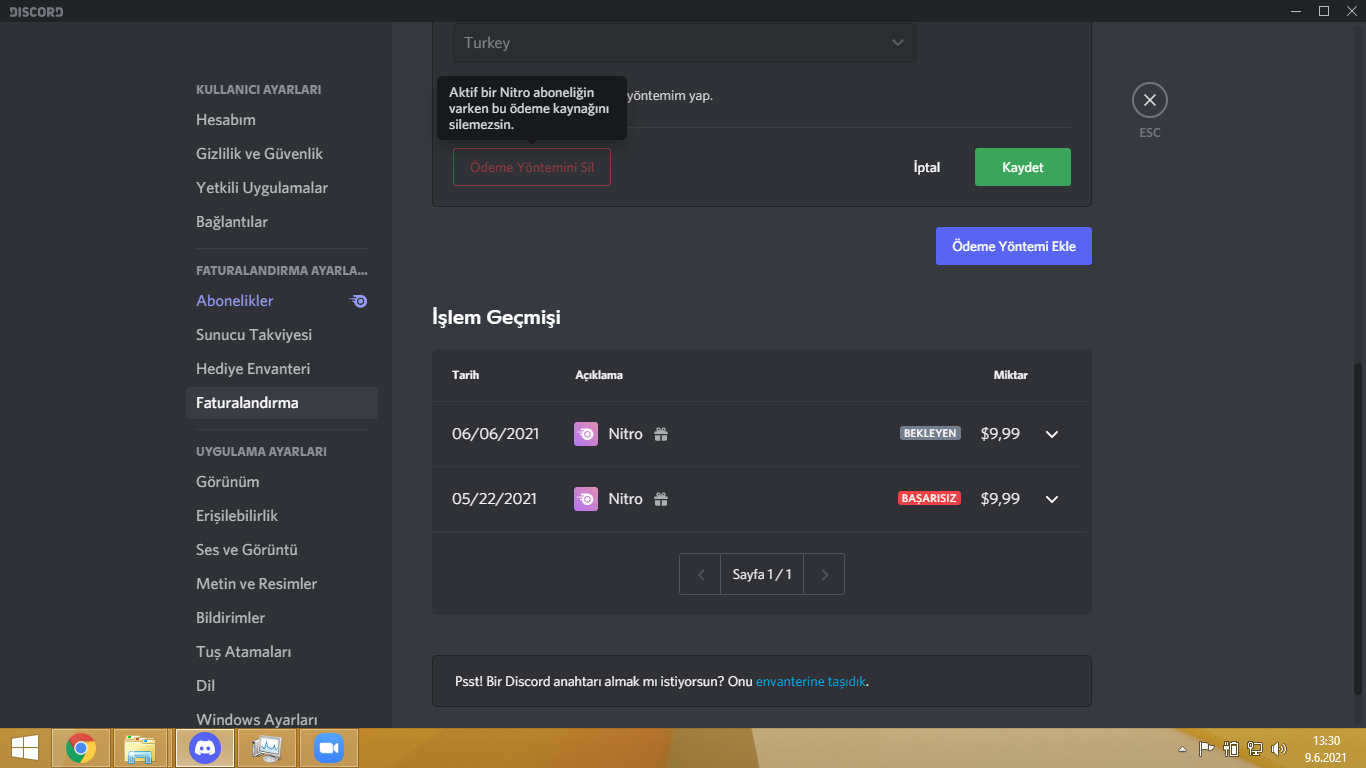Image resolution: width=1366 pixels, height=768 pixels.
Task: Click the date 05/22/2021
Action: 494,499
